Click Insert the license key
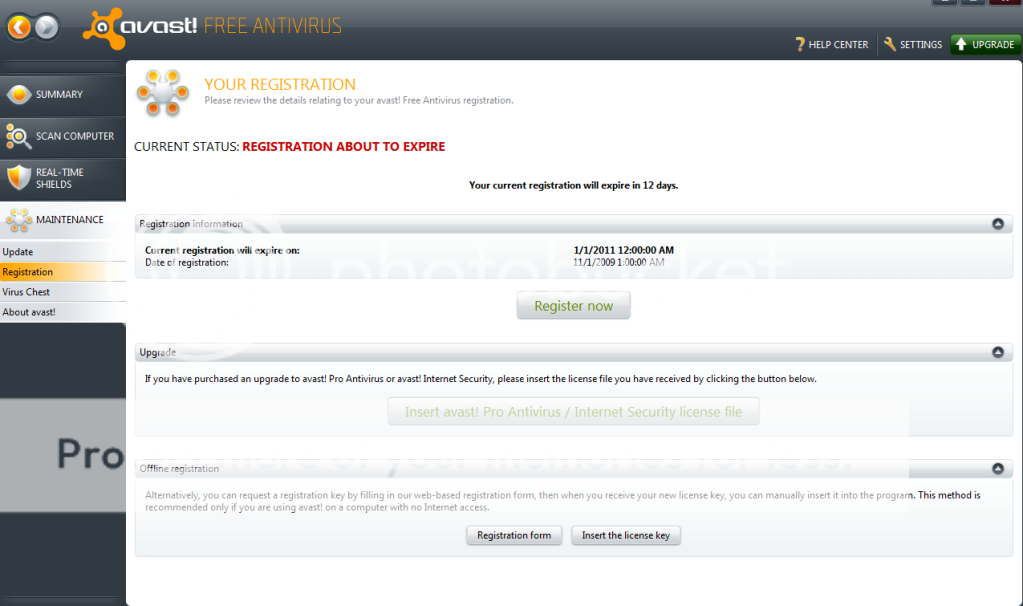 click(x=626, y=536)
